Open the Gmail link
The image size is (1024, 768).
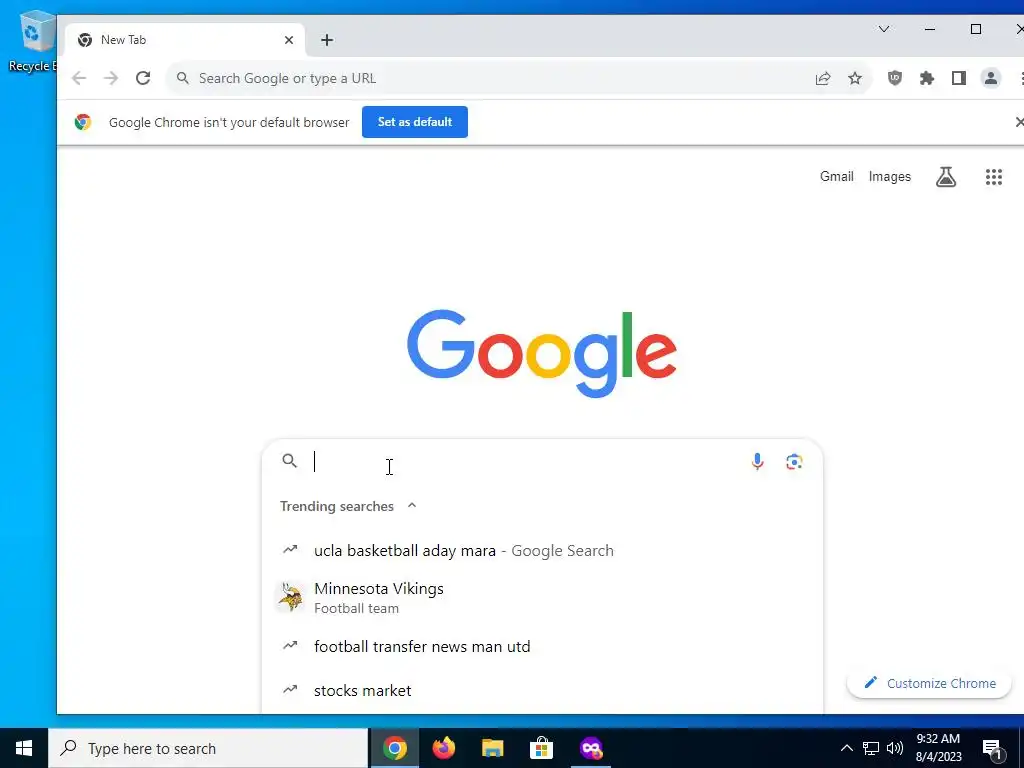click(837, 176)
